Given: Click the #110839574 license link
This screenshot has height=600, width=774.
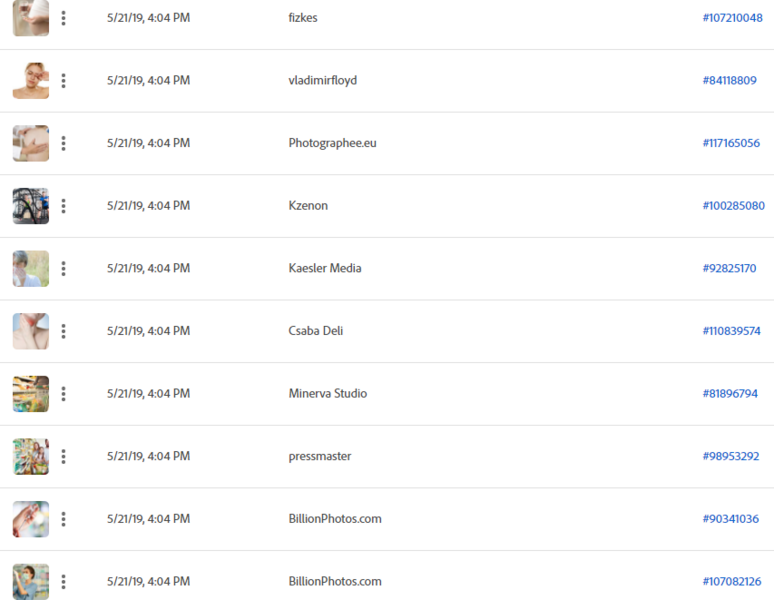Looking at the screenshot, I should 732,331.
